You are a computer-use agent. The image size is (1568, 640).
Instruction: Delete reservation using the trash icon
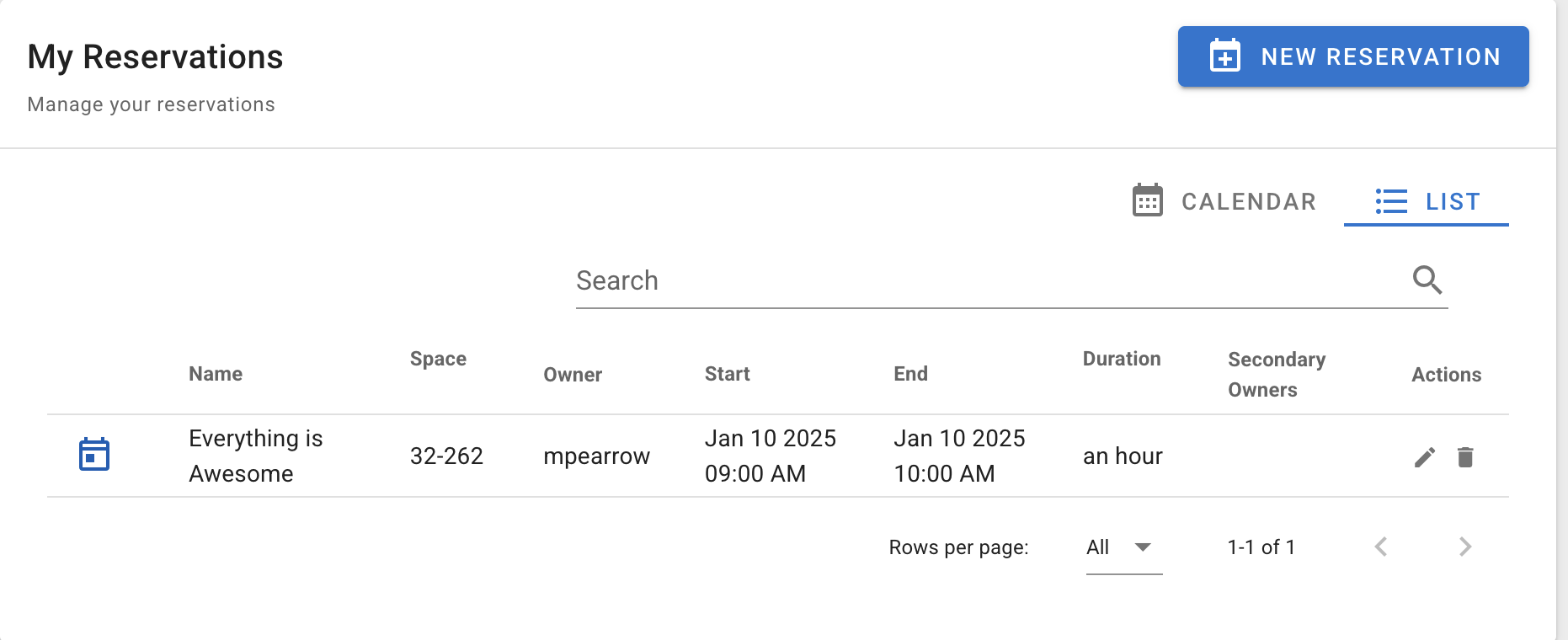pyautogui.click(x=1465, y=457)
